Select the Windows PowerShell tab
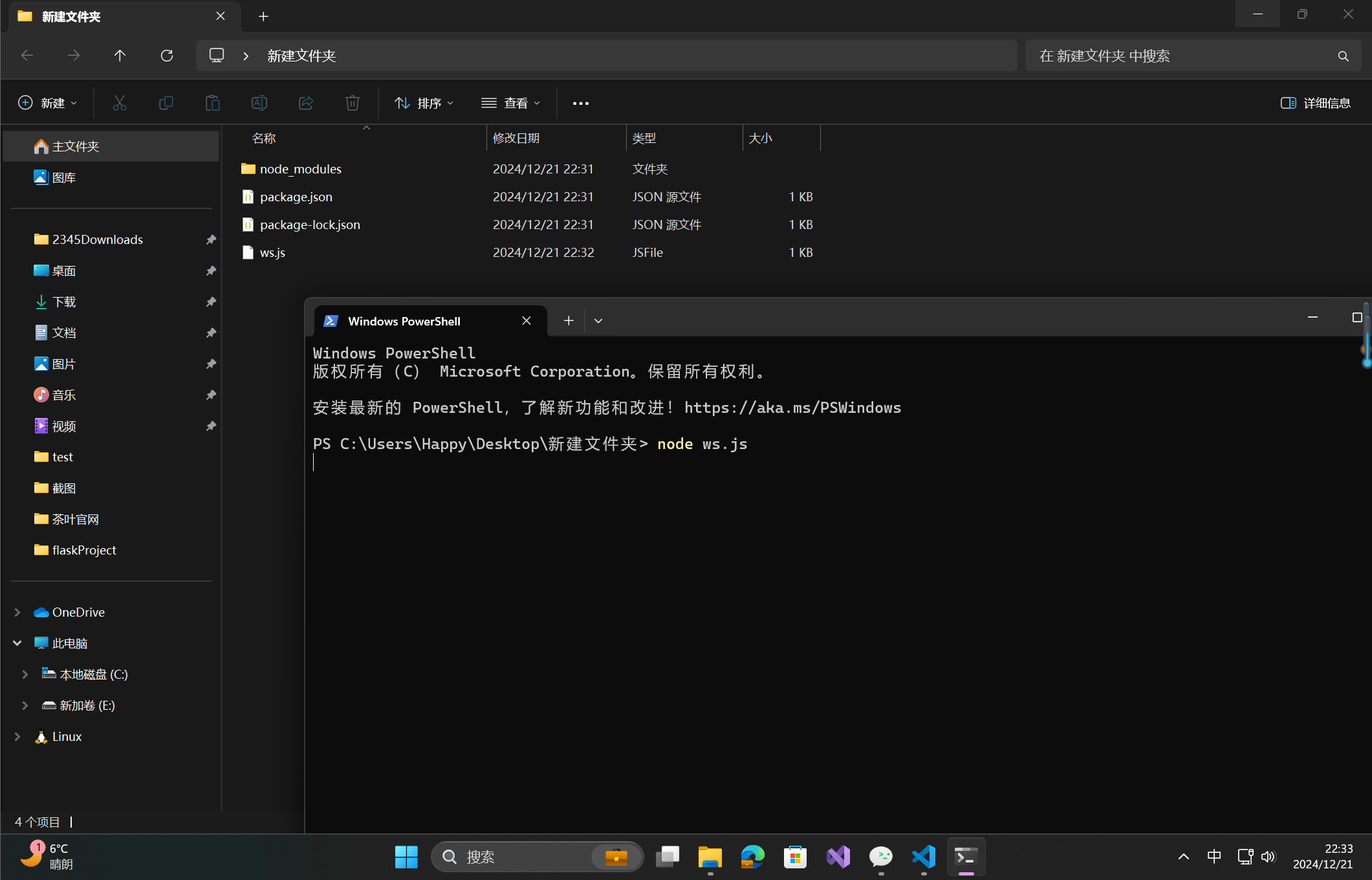Image resolution: width=1372 pixels, height=880 pixels. tap(404, 321)
